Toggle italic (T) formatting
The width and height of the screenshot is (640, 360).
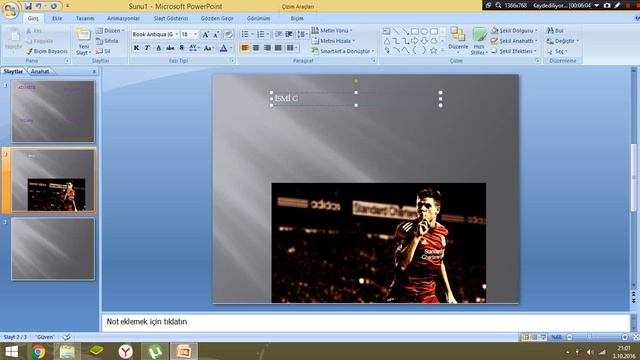tap(147, 48)
